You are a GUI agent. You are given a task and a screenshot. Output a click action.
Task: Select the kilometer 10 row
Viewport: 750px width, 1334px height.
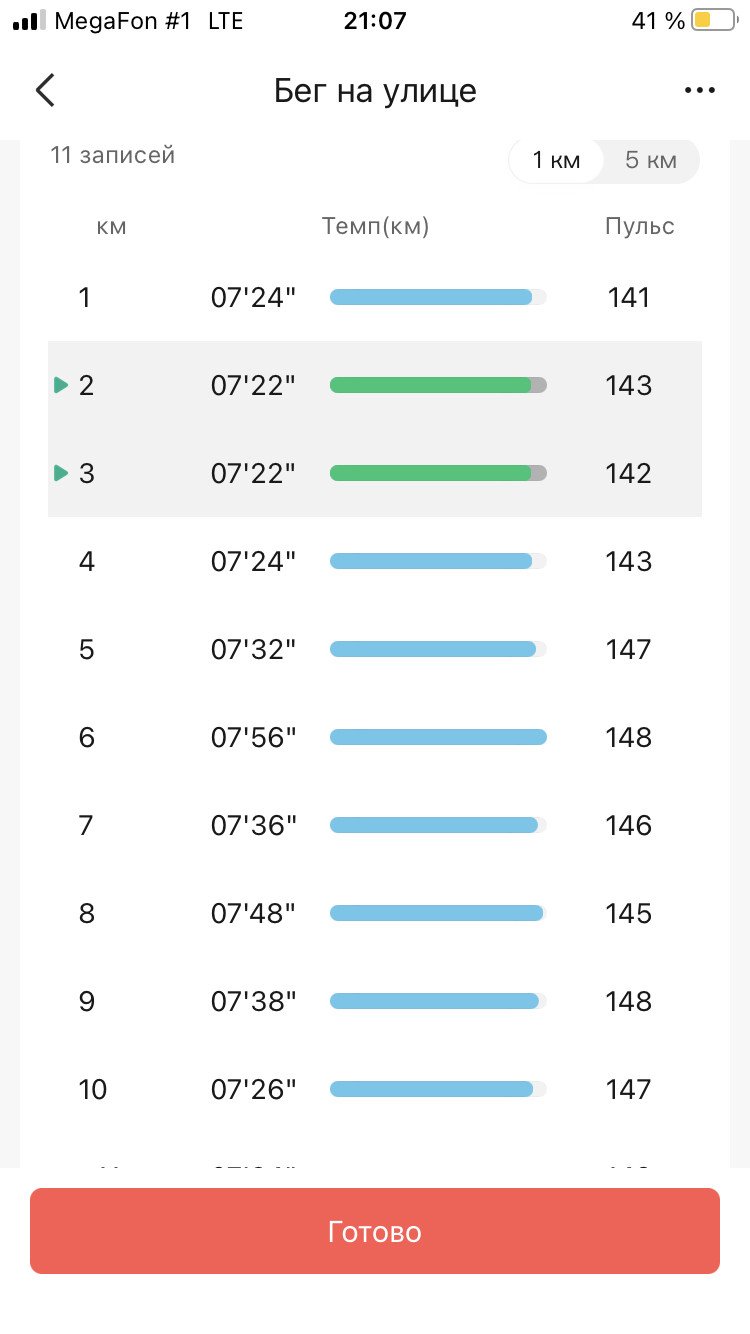pyautogui.click(x=375, y=1089)
